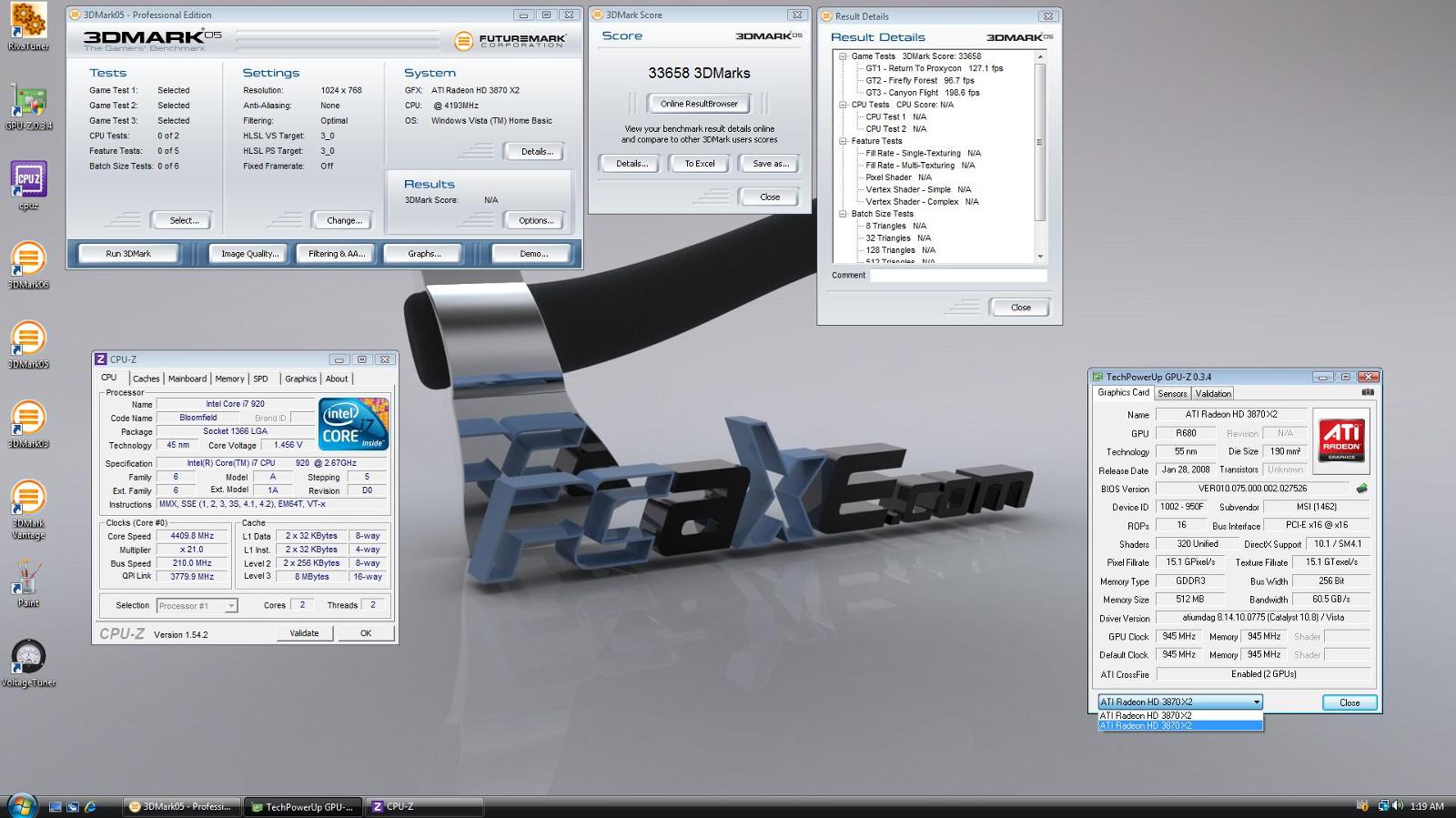Viewport: 1456px width, 818px height.
Task: Click the OK button in CPU-Z
Action: 366,633
